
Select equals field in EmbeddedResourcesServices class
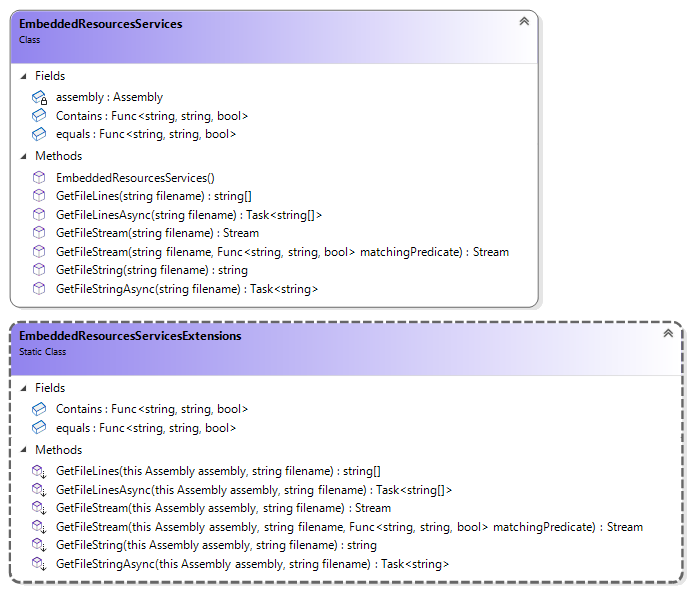pos(146,134)
